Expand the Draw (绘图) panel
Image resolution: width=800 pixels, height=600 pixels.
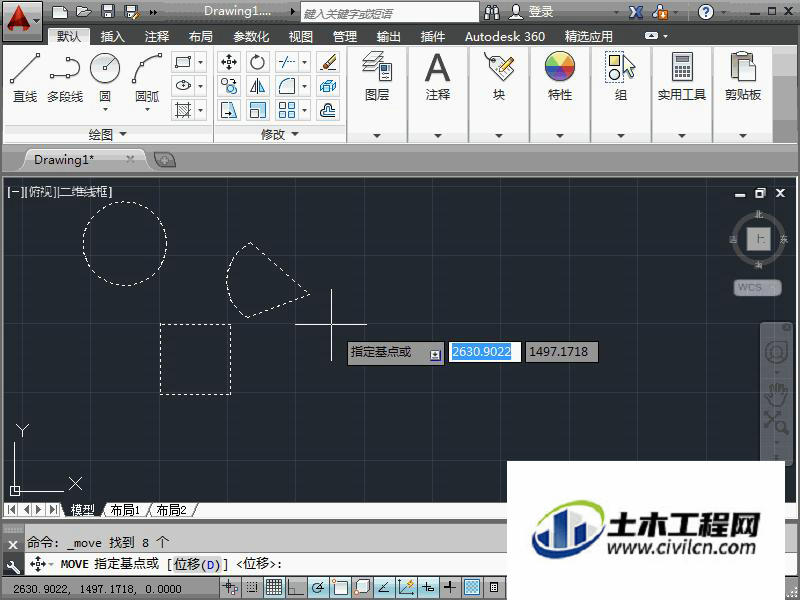point(107,134)
